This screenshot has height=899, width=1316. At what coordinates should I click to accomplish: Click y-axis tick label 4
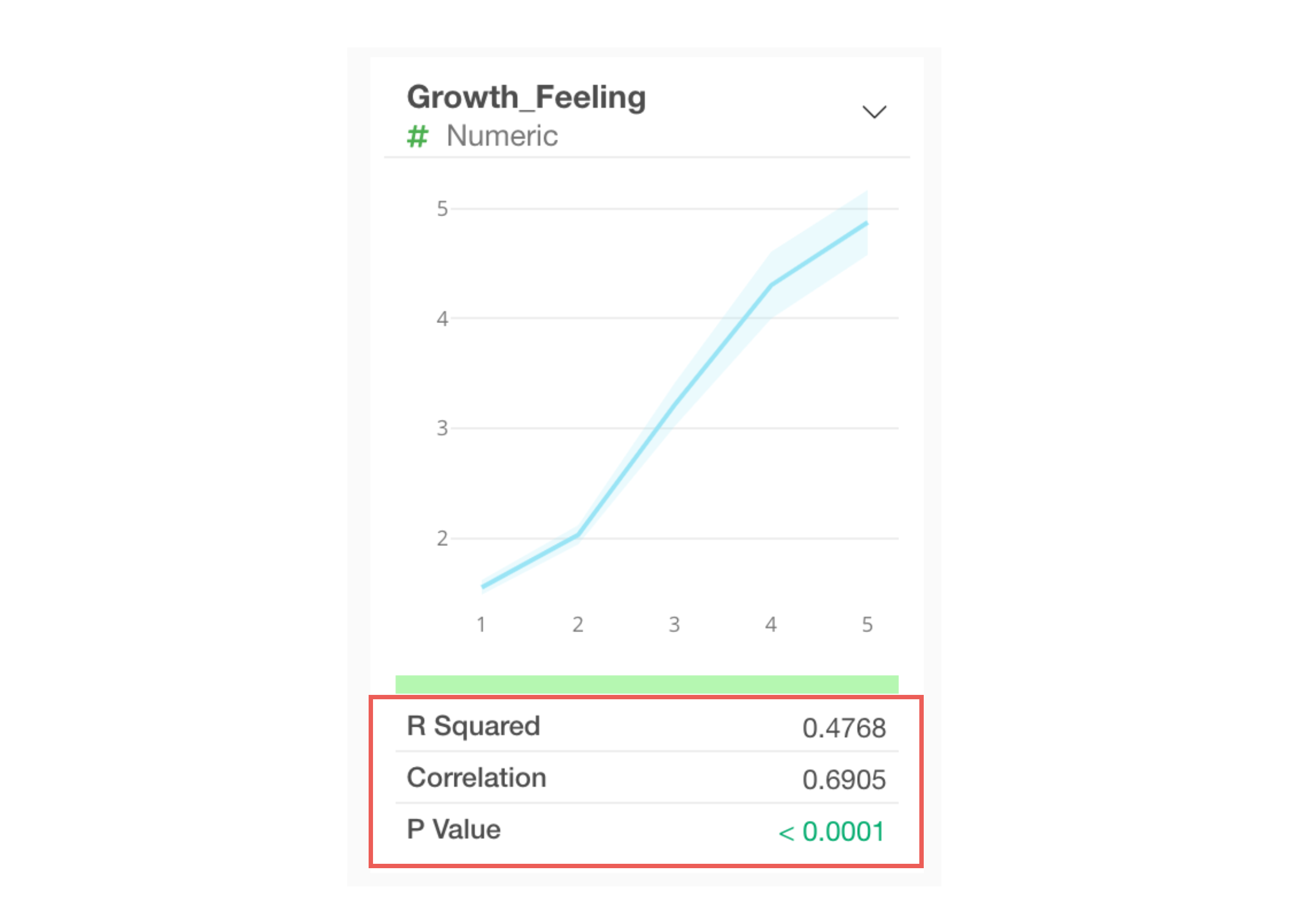pyautogui.click(x=442, y=319)
